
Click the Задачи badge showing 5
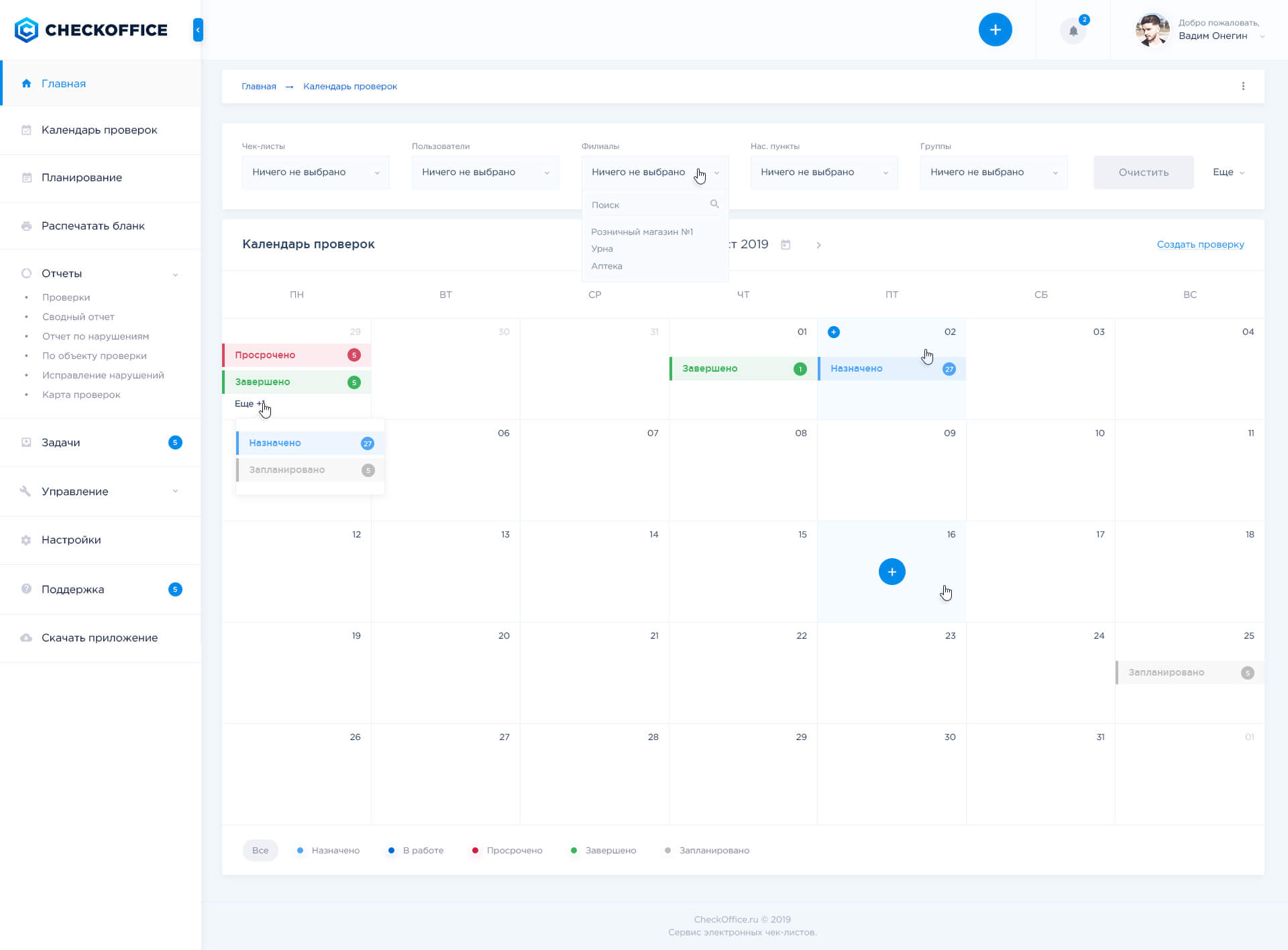(175, 442)
